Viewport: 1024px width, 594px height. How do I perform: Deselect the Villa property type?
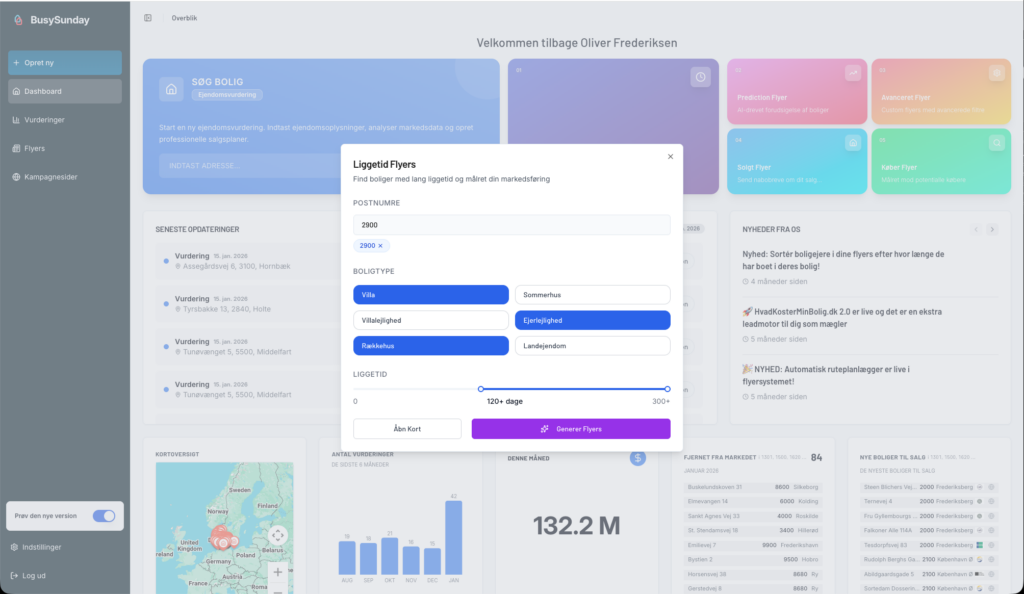coord(431,295)
